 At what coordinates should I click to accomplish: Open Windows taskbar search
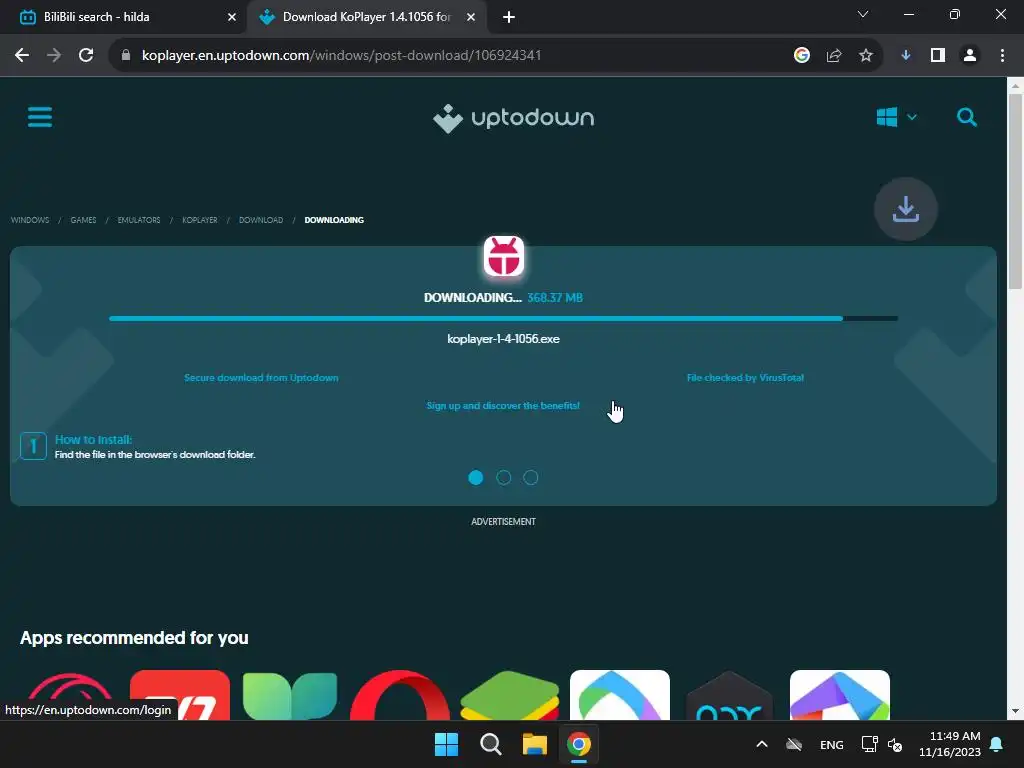pos(490,744)
